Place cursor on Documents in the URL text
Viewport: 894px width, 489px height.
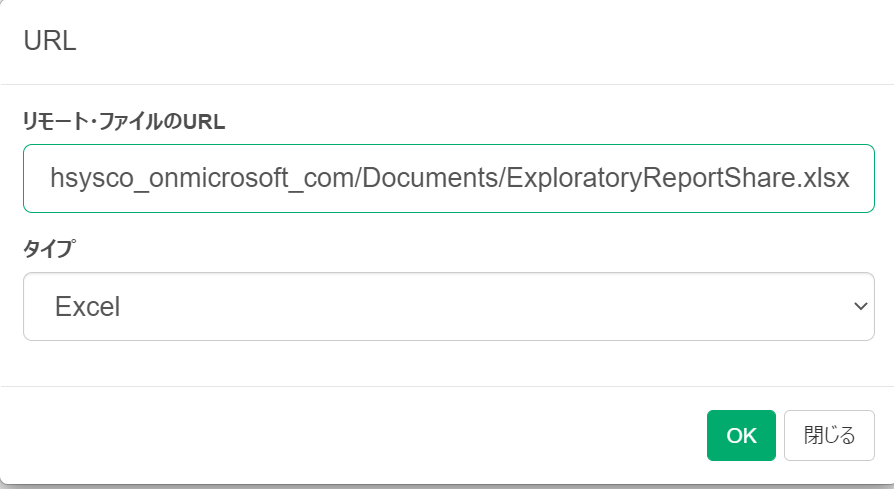(430, 178)
